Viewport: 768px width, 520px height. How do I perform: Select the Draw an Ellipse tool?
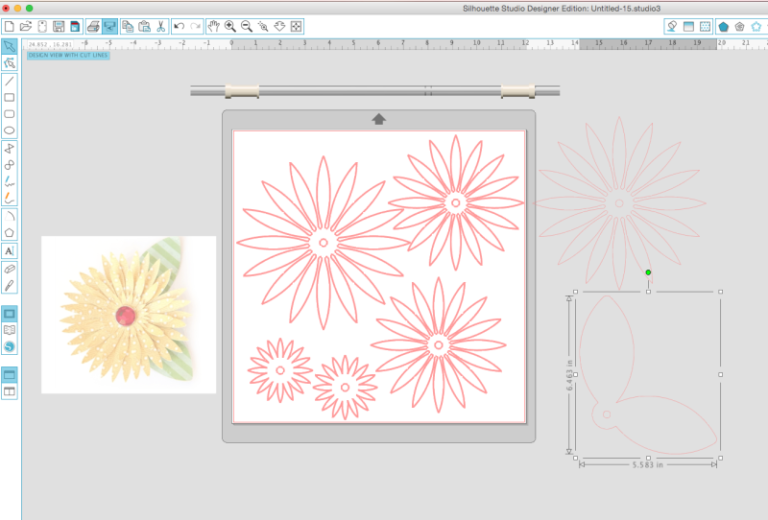pos(9,131)
